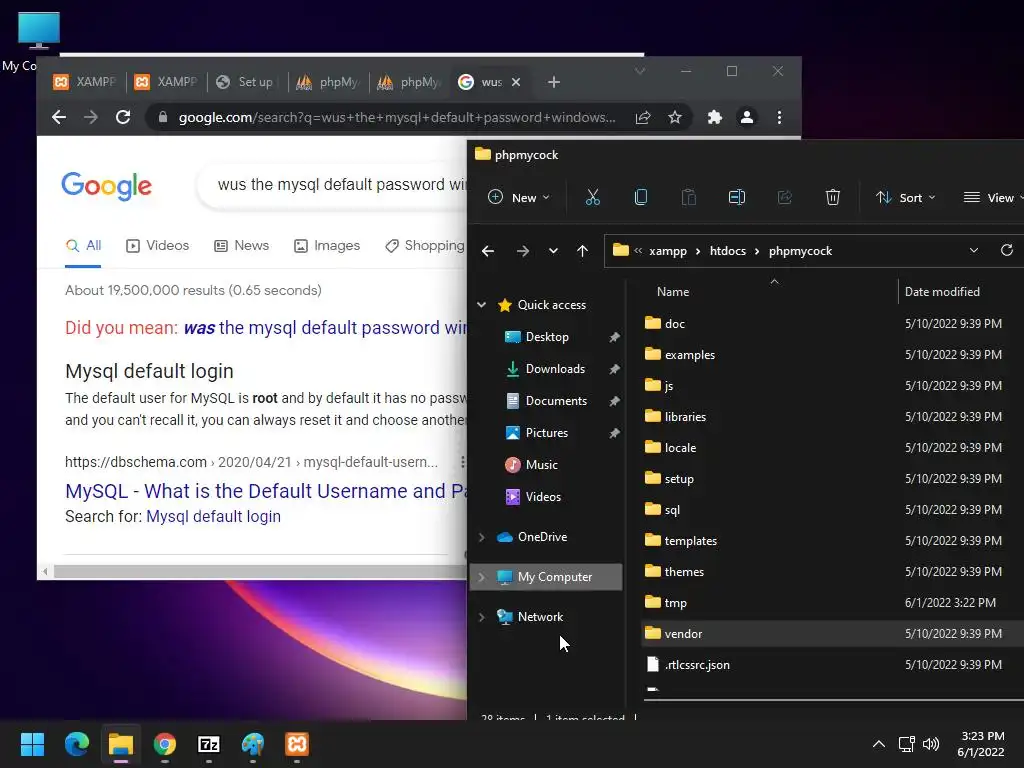Click the Delete trash icon in File Explorer

tap(833, 197)
